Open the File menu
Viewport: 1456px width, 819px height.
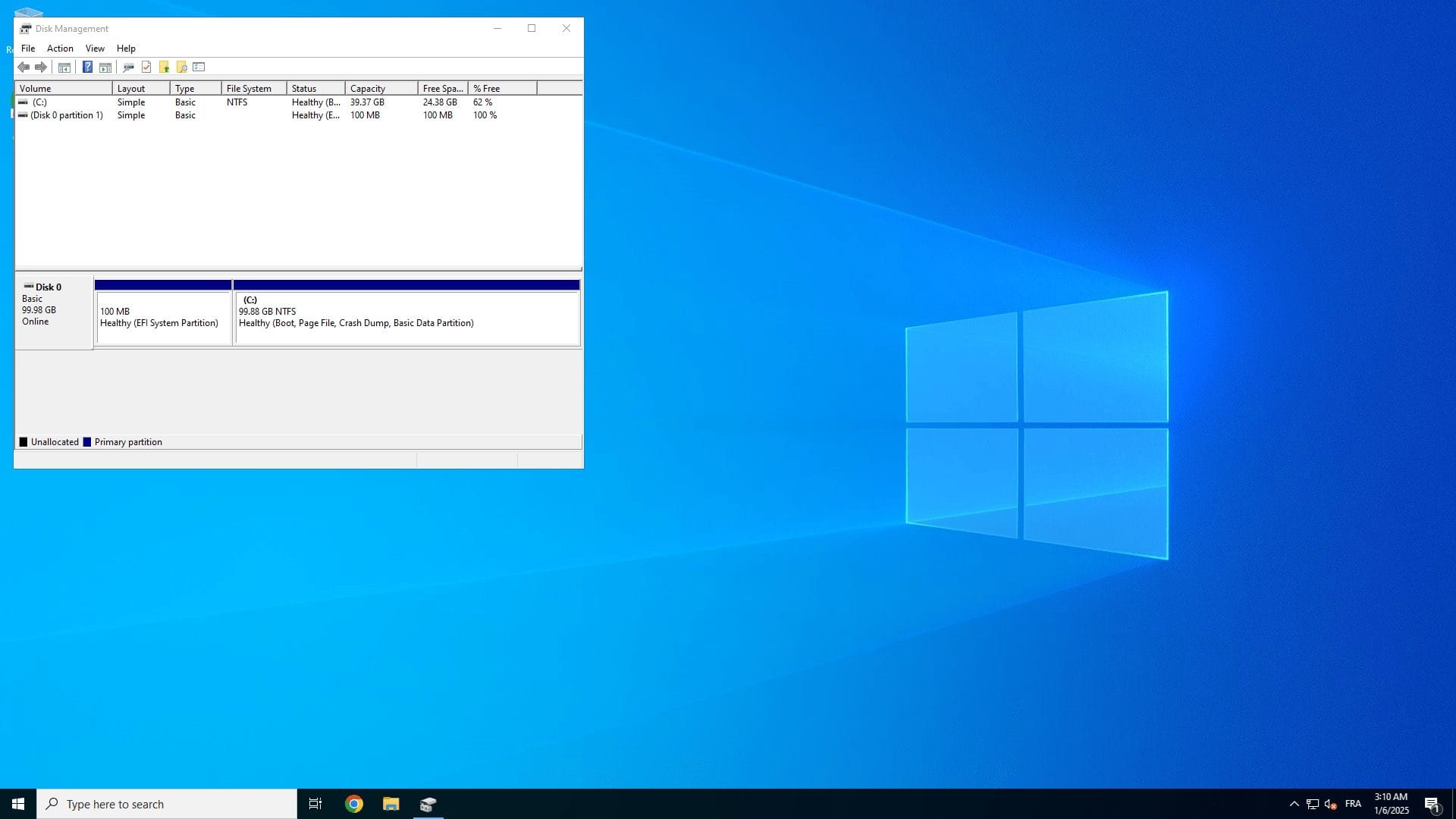point(28,49)
